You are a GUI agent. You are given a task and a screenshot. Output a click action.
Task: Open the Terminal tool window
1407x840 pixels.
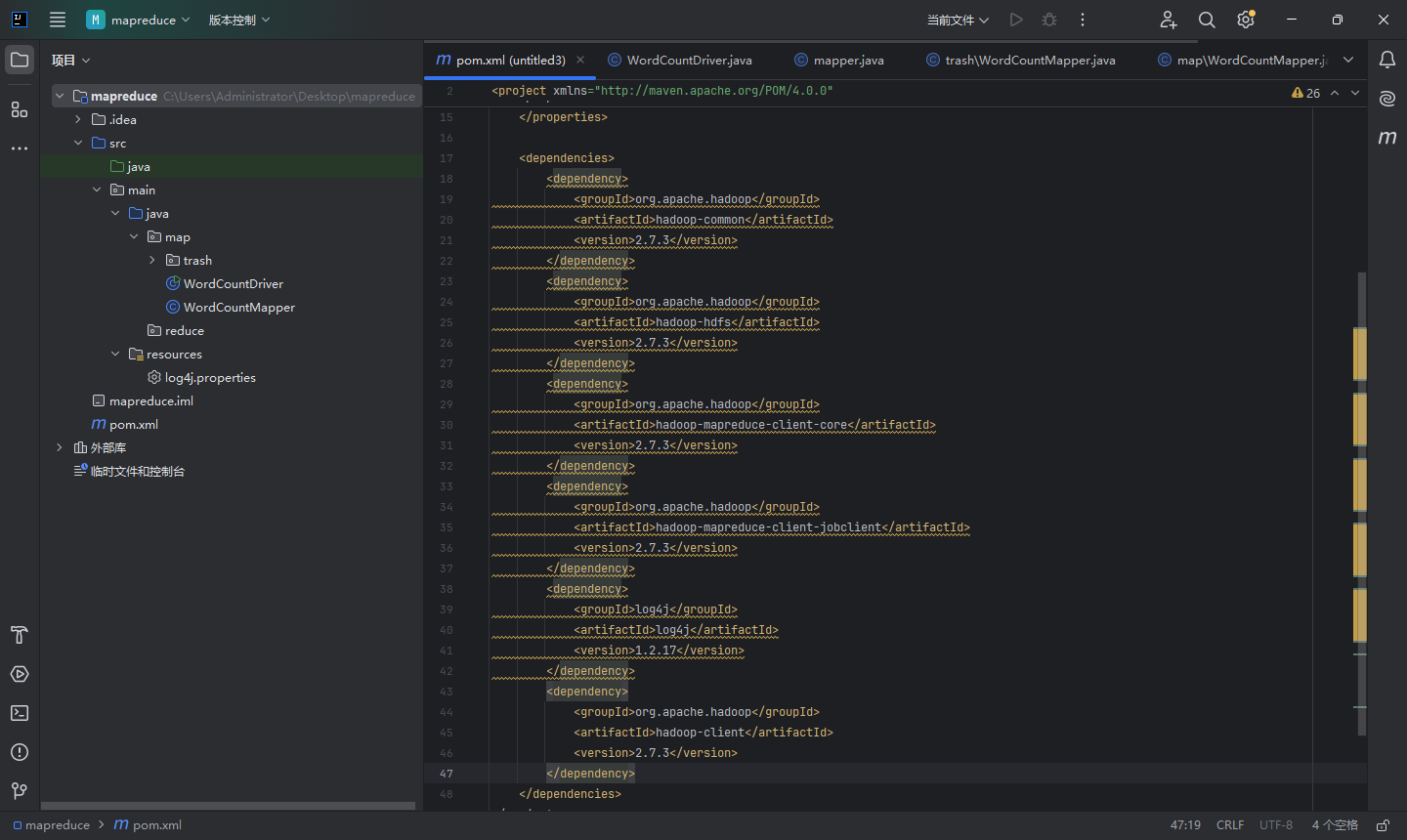(x=20, y=713)
